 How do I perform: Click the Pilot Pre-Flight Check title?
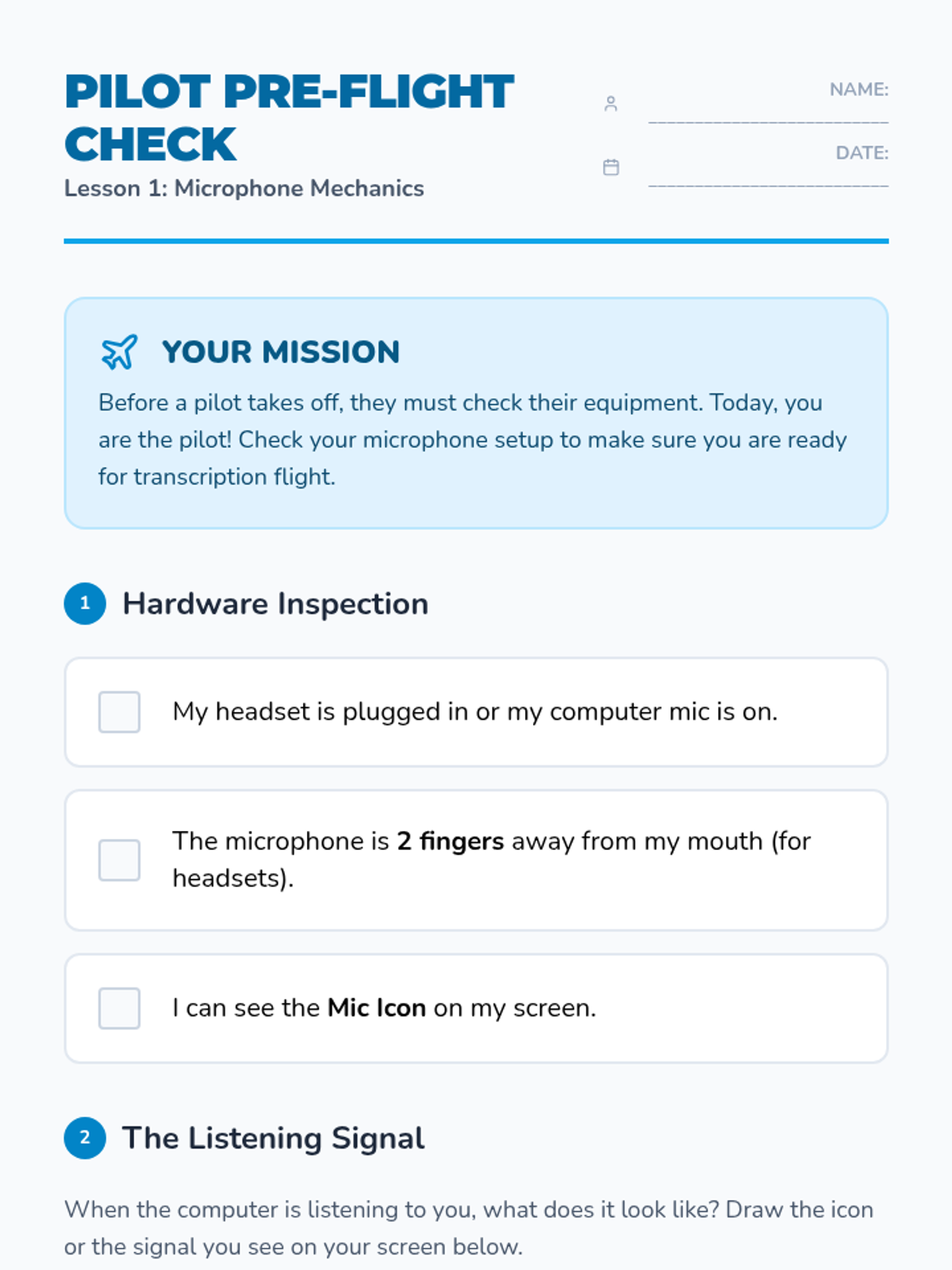pos(289,117)
